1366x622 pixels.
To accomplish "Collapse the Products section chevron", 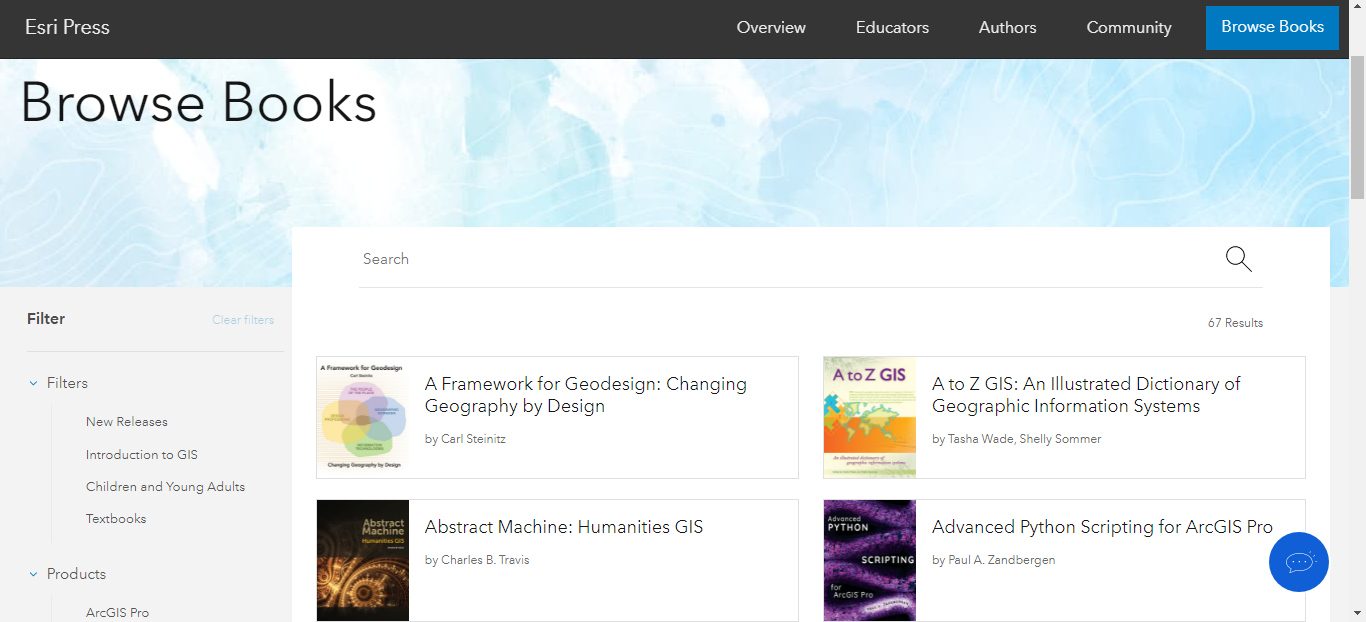I will (x=34, y=574).
